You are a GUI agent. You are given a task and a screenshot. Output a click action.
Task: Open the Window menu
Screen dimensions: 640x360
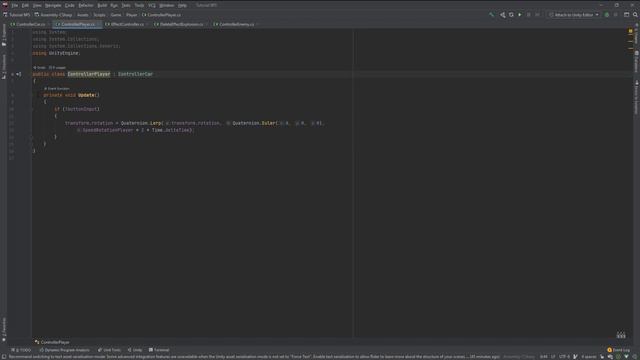coord(167,5)
